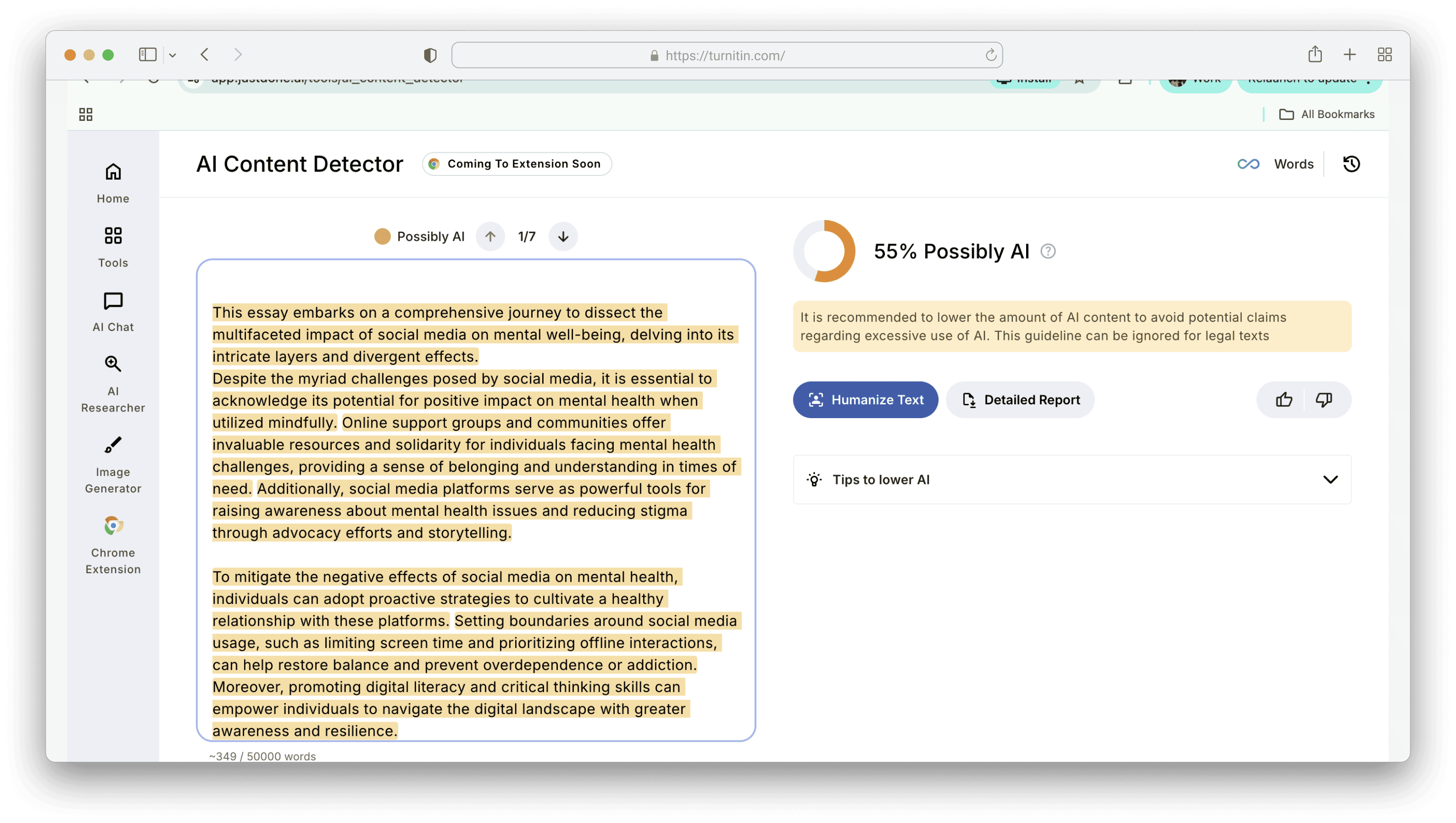Go to previous flagged sentence arrow
The image size is (1456, 823).
(x=490, y=236)
